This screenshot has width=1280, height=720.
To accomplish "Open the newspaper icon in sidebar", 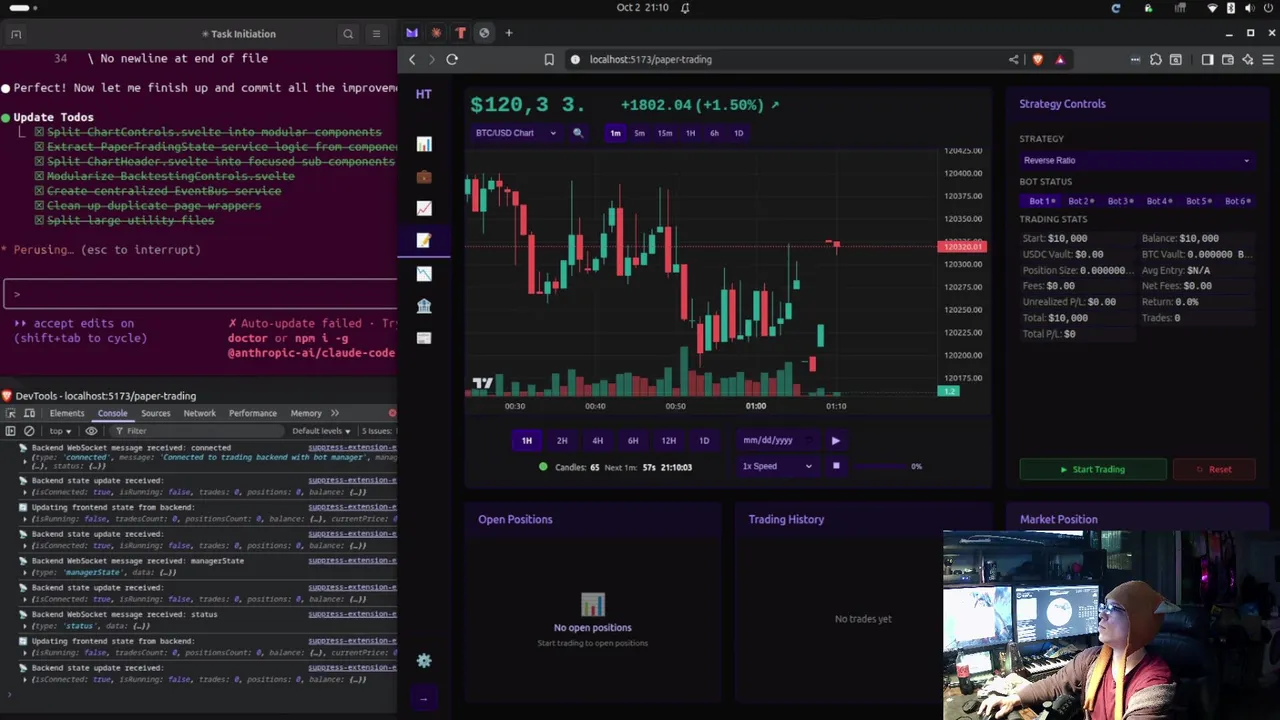I will (x=424, y=338).
